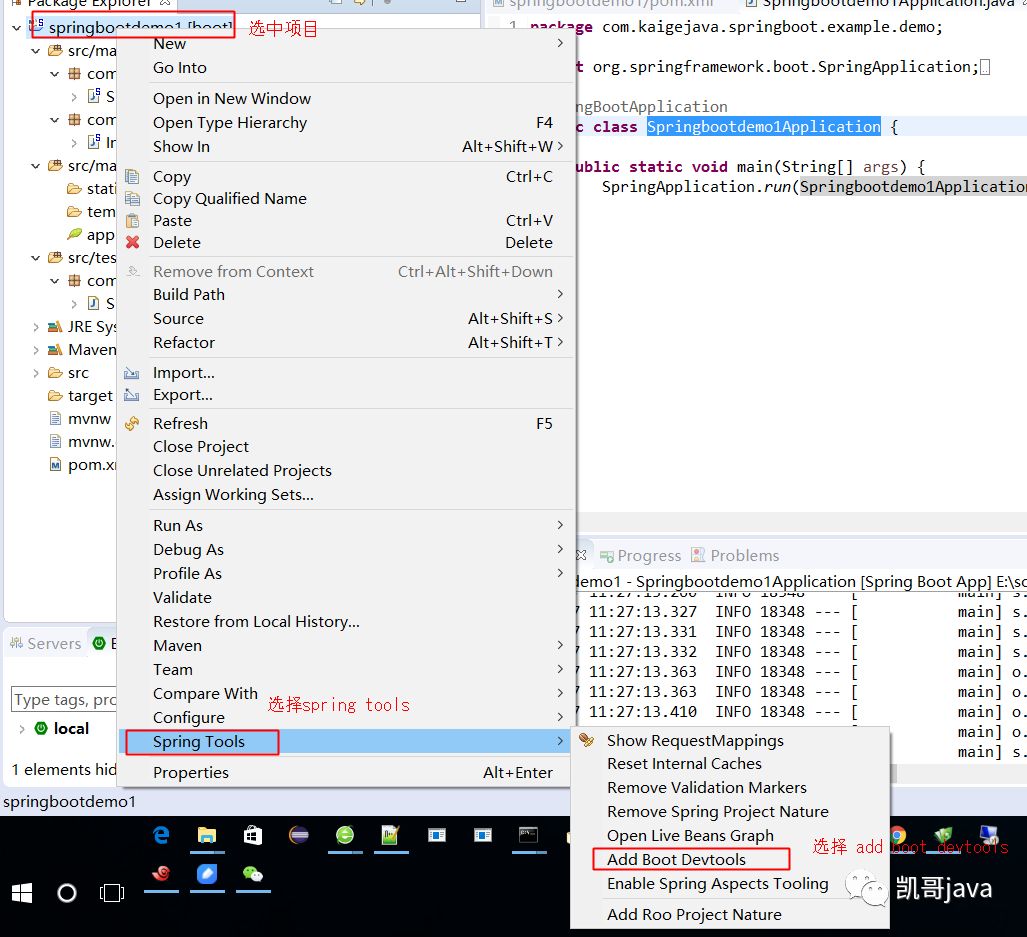Open the Build Path submenu arrow
The image size is (1027, 937).
tap(560, 294)
